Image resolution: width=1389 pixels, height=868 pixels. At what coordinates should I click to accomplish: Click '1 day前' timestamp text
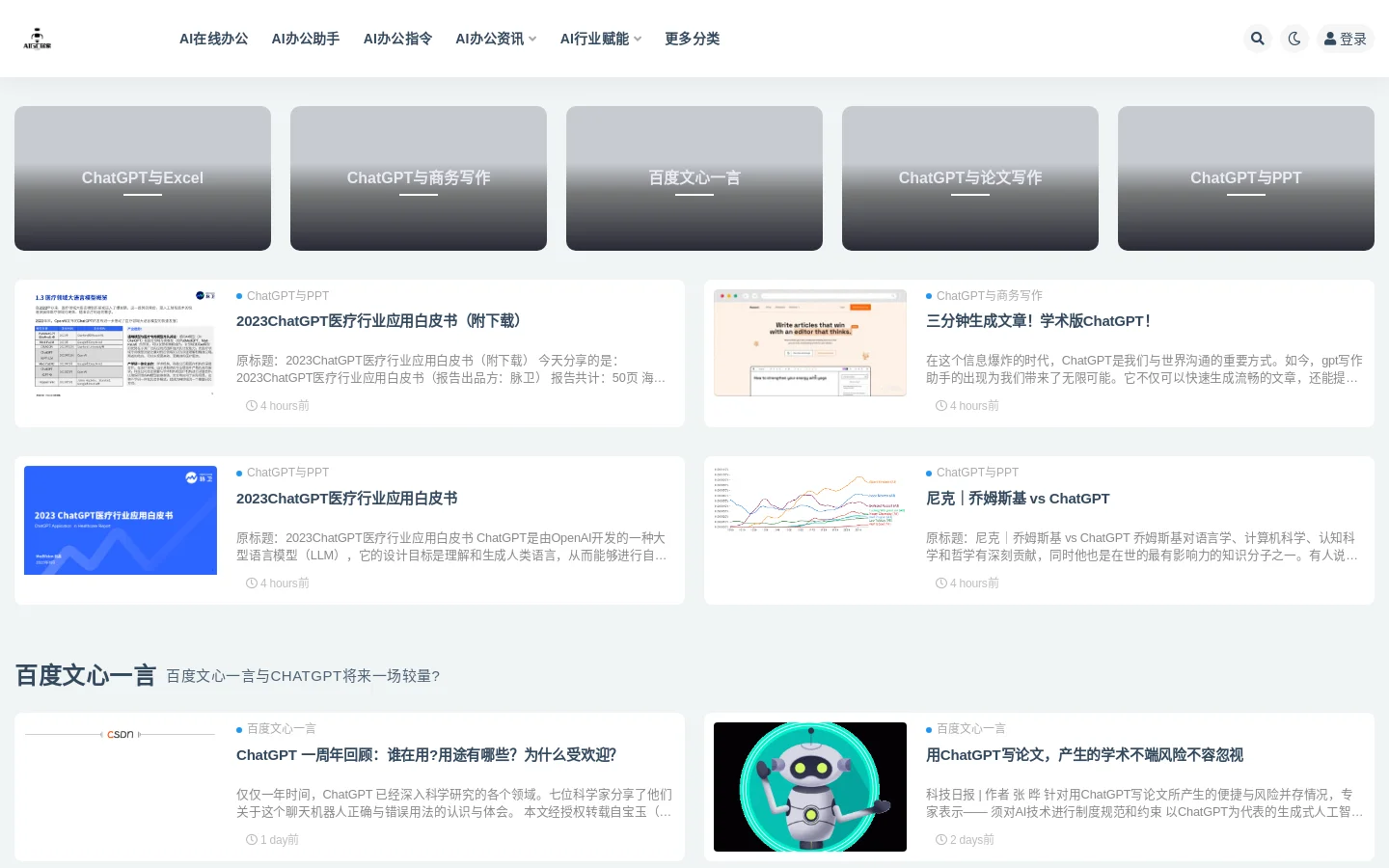click(x=273, y=840)
